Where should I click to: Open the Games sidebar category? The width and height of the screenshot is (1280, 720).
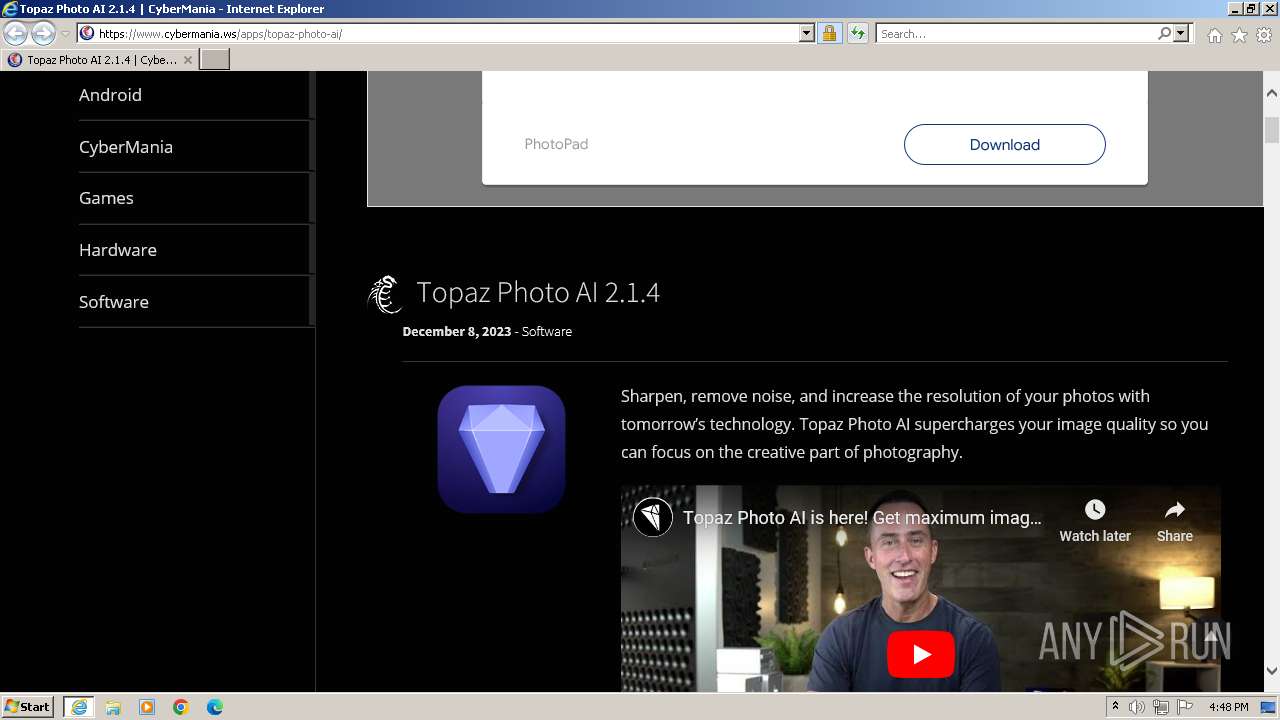[106, 198]
